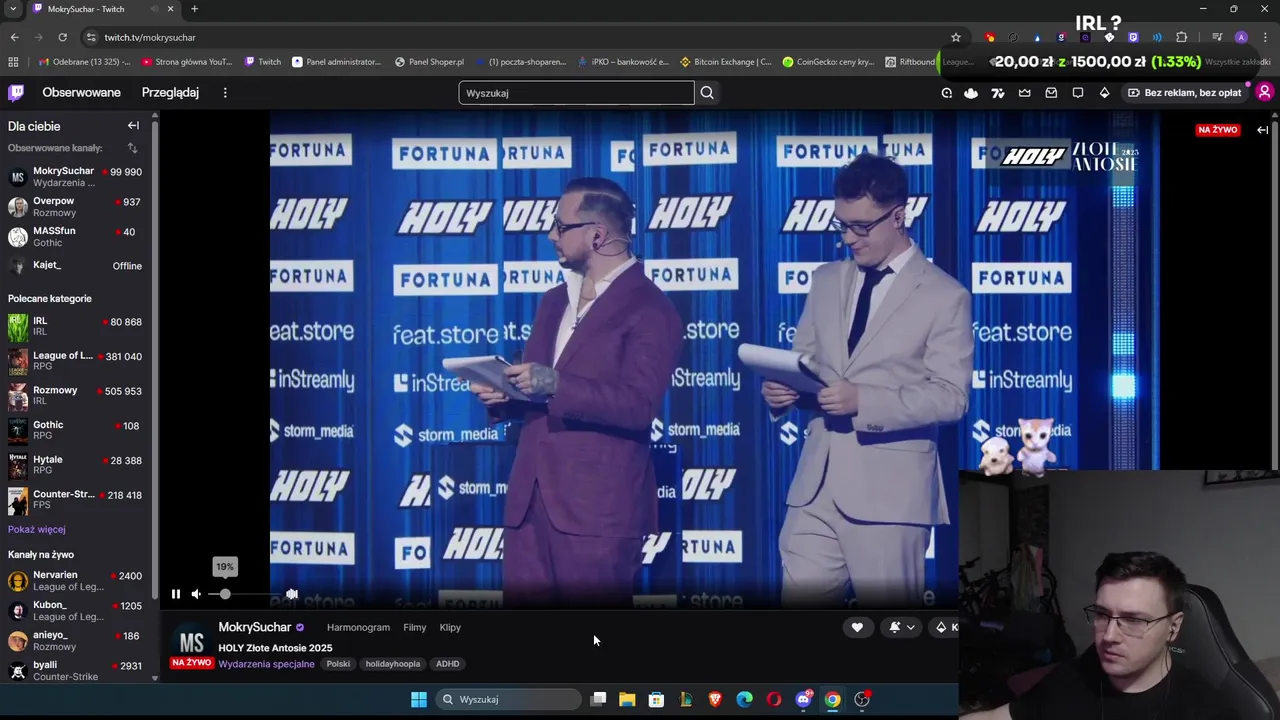
Task: Open the Chrome apps grid icon
Action: click(13, 62)
